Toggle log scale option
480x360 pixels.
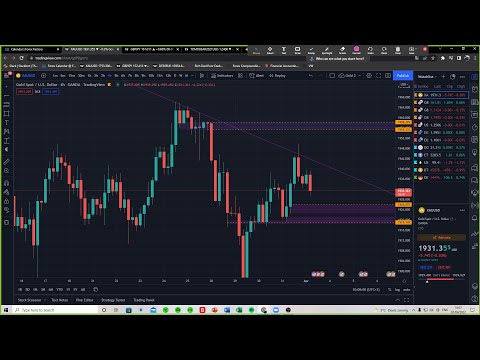pos(397,290)
